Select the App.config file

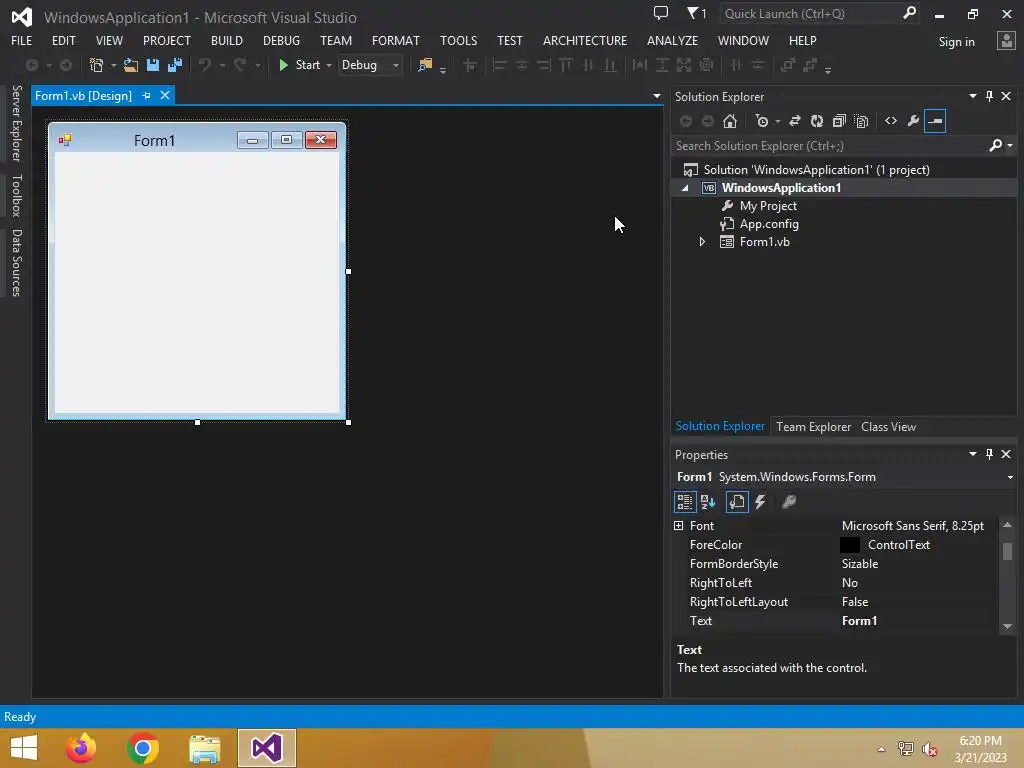769,224
